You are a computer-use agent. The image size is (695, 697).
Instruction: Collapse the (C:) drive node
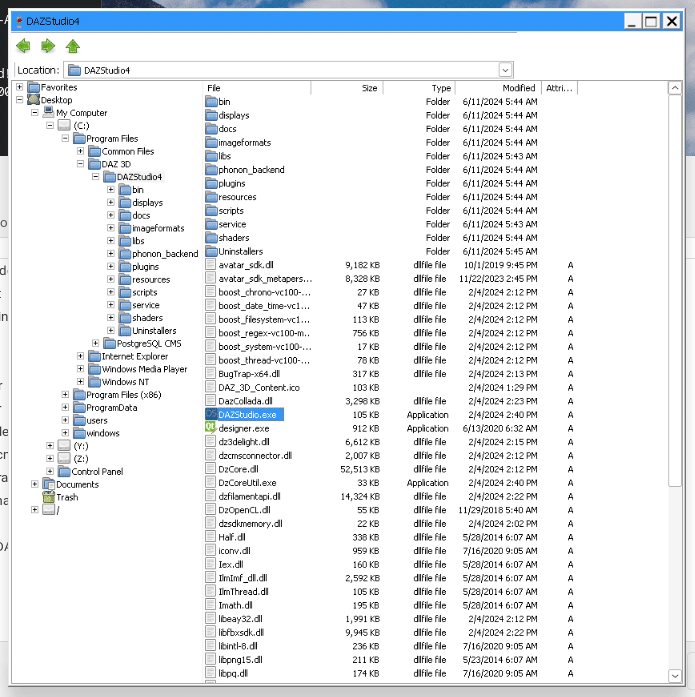click(50, 126)
